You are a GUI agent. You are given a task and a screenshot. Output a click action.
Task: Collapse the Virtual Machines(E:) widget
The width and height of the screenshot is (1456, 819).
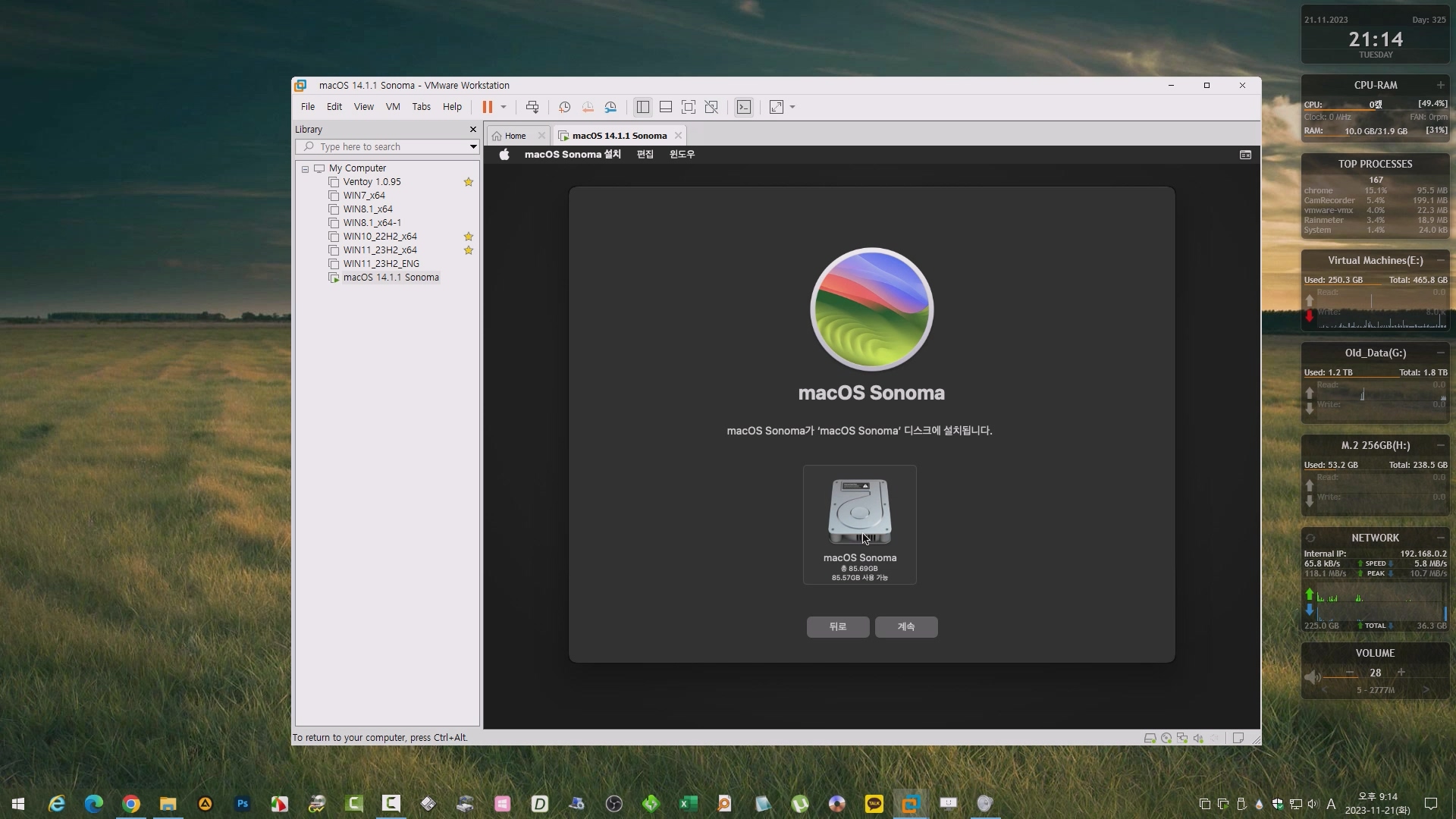[1440, 261]
